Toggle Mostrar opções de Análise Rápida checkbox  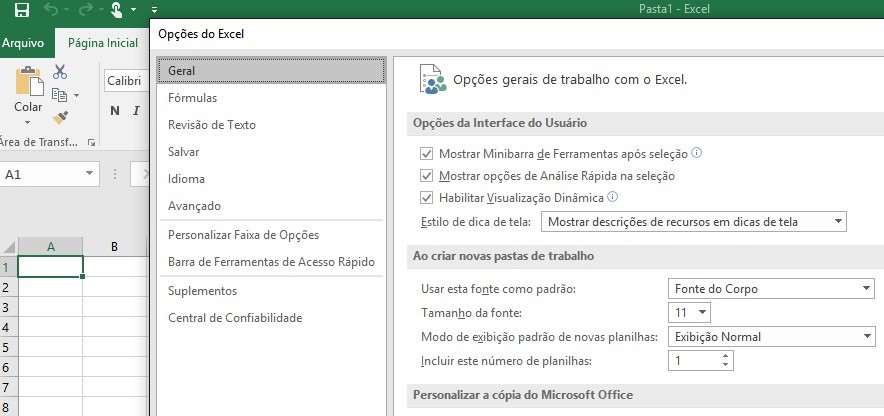pos(427,176)
